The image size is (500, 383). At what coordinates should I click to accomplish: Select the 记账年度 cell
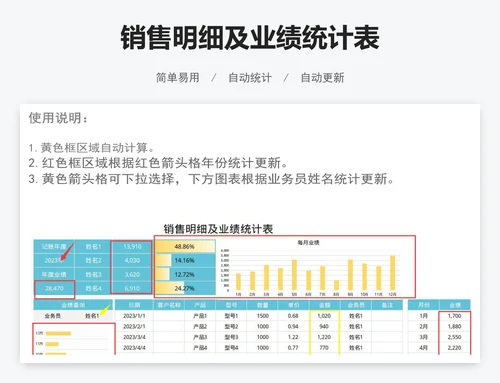[54, 247]
